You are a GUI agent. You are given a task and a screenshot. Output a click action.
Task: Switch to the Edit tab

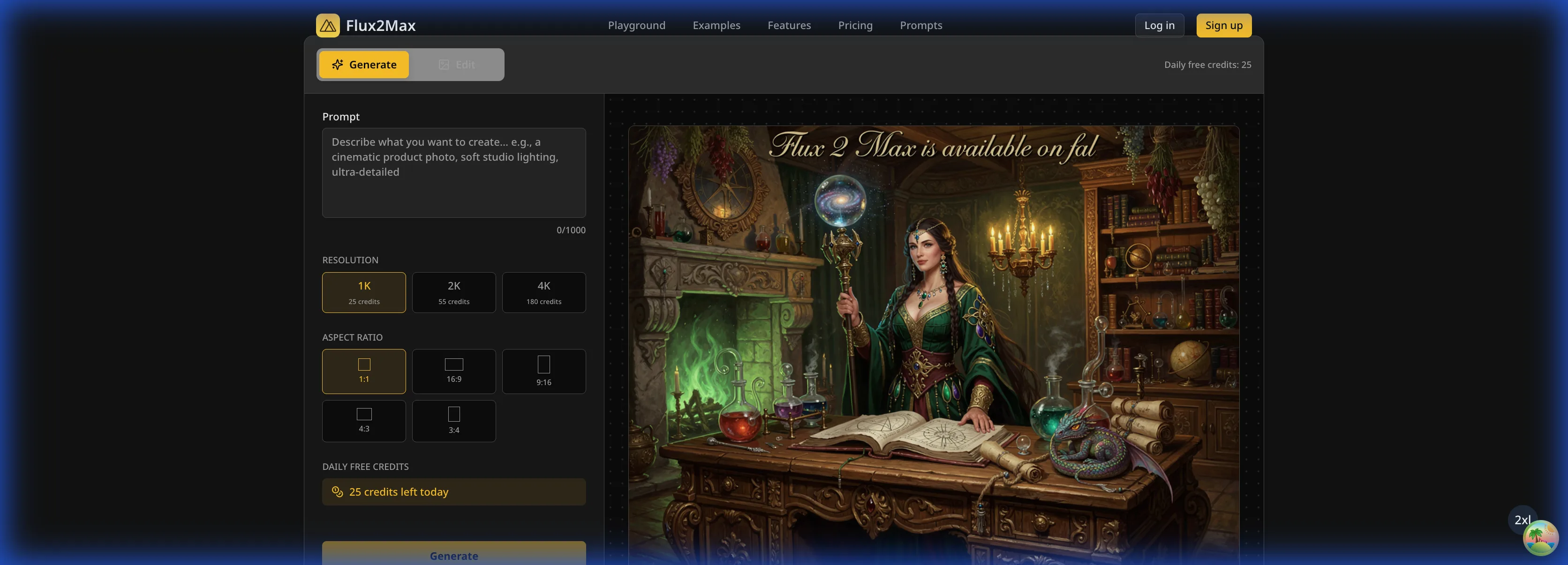coord(457,65)
